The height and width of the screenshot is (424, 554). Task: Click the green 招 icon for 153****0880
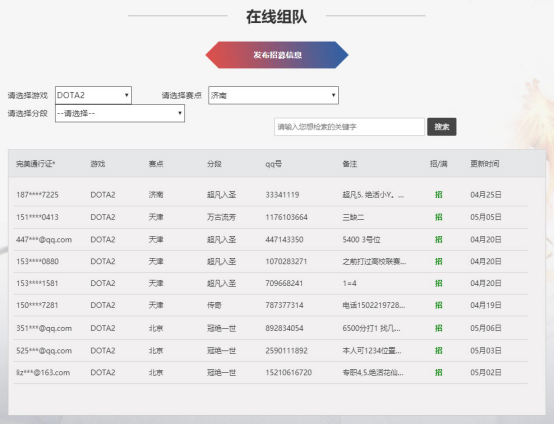coord(438,261)
